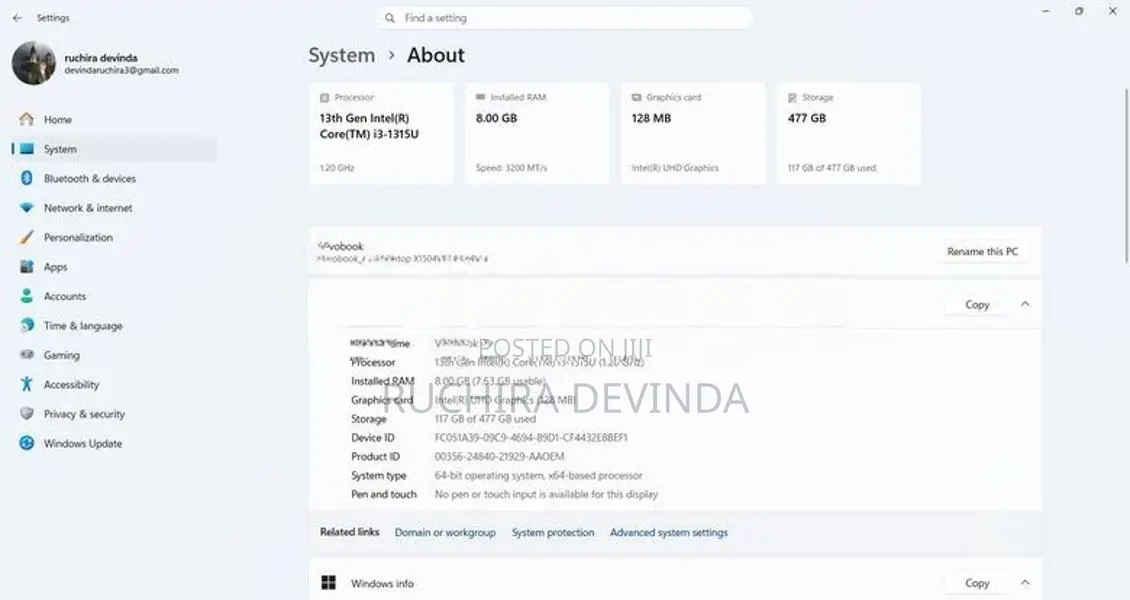
Task: Click the Graphics card icon
Action: coord(636,97)
